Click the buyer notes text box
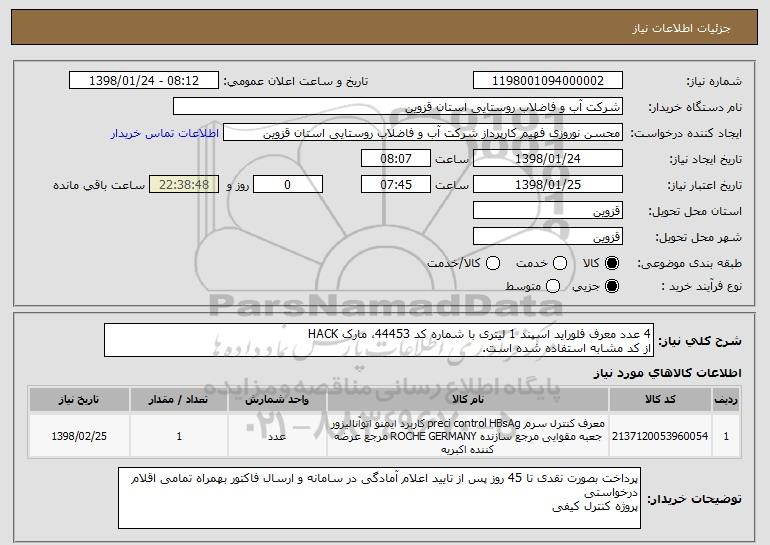 380,498
